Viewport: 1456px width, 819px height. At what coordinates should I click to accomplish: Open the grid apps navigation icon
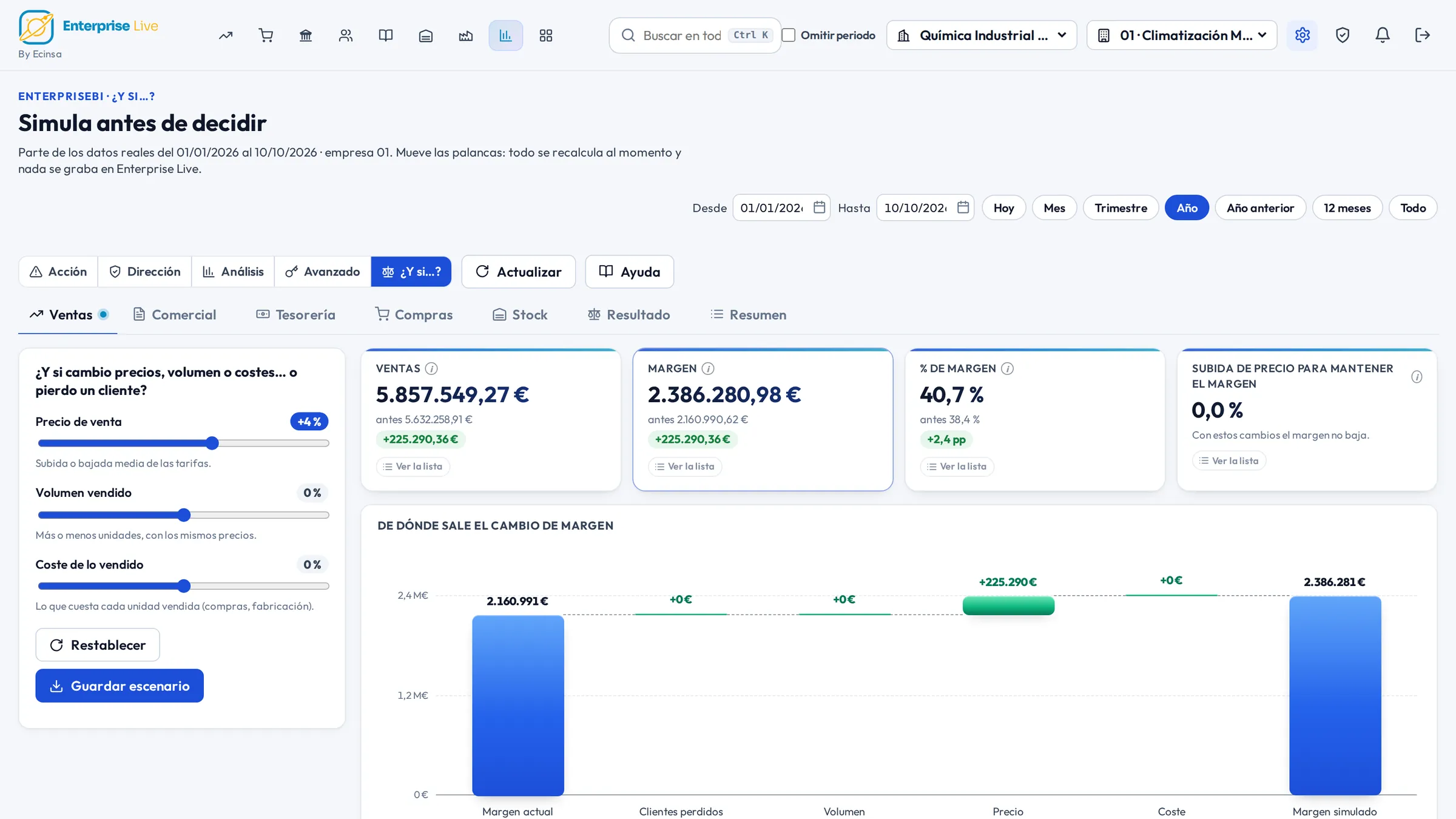click(x=546, y=35)
